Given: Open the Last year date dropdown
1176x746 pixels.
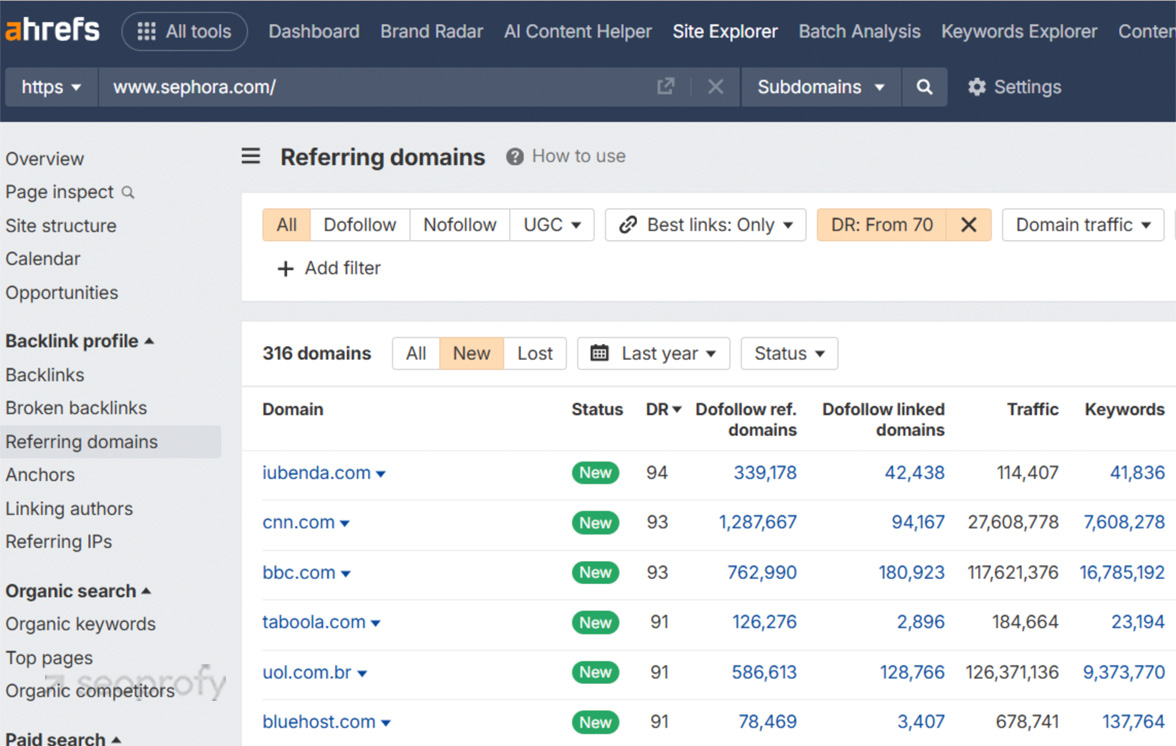Looking at the screenshot, I should pyautogui.click(x=653, y=353).
